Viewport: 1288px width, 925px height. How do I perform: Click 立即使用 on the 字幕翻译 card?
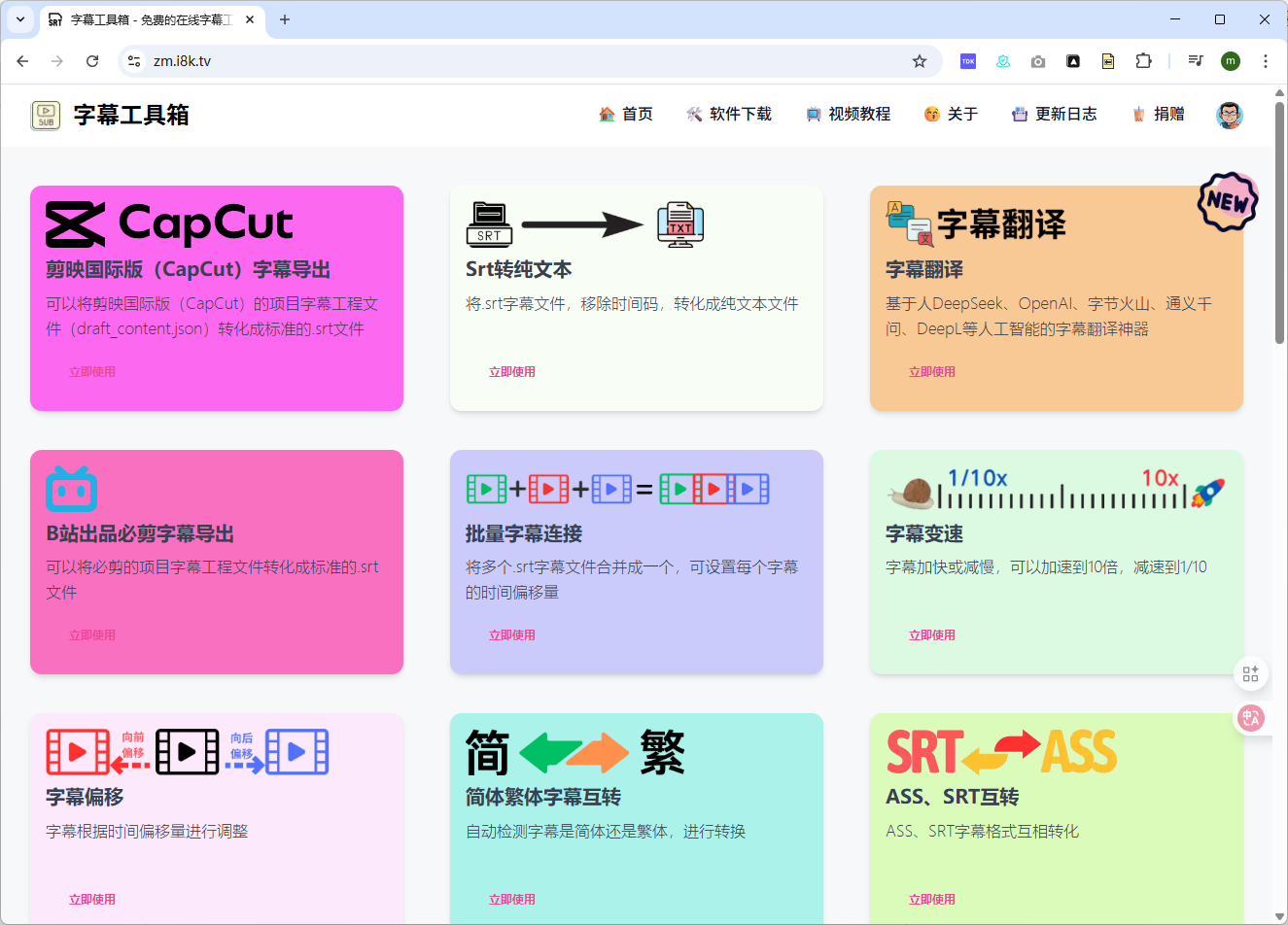coord(932,372)
